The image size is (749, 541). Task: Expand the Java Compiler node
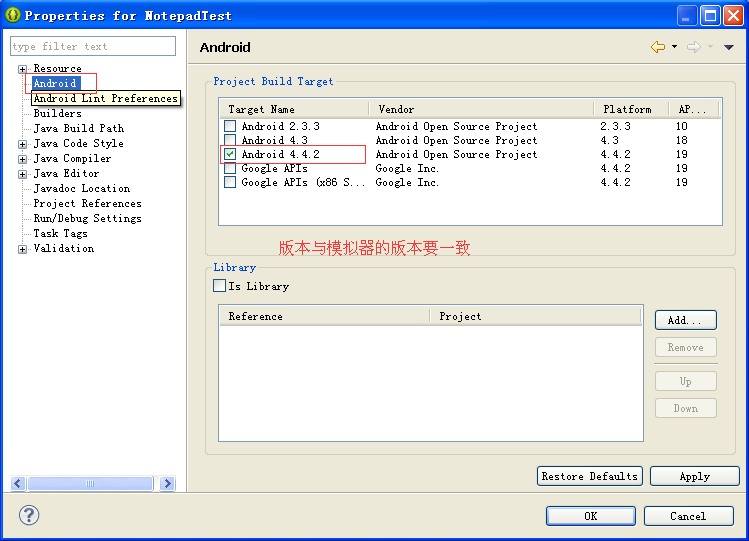click(x=22, y=159)
